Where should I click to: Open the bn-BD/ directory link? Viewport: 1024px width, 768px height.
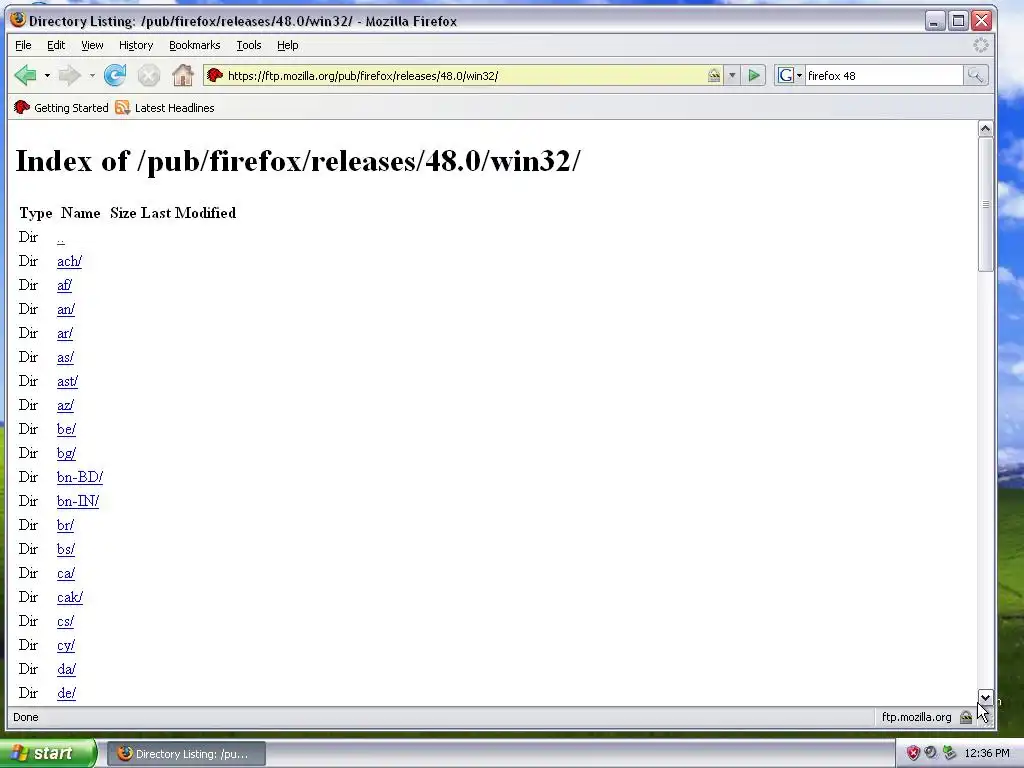[80, 477]
